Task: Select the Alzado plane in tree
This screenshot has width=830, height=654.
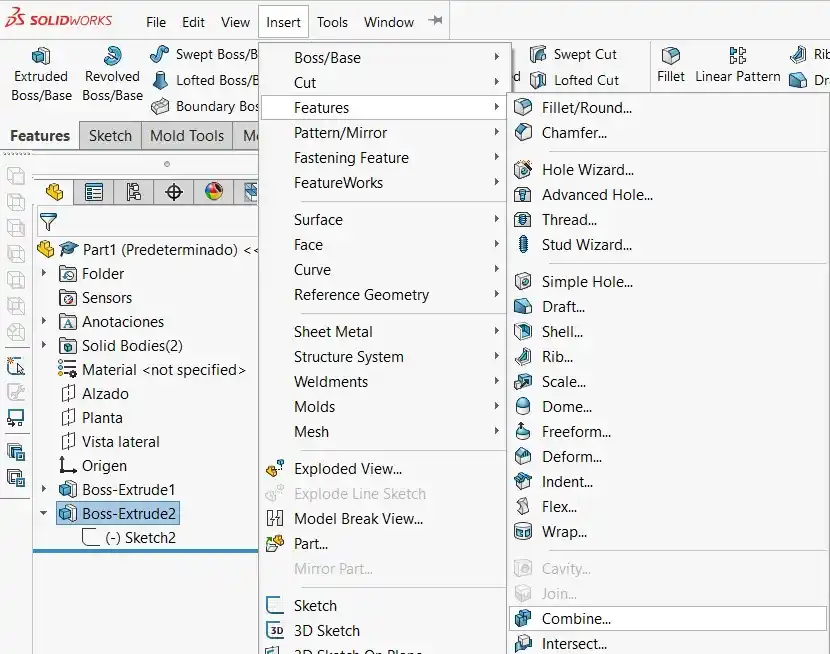Action: [95, 394]
